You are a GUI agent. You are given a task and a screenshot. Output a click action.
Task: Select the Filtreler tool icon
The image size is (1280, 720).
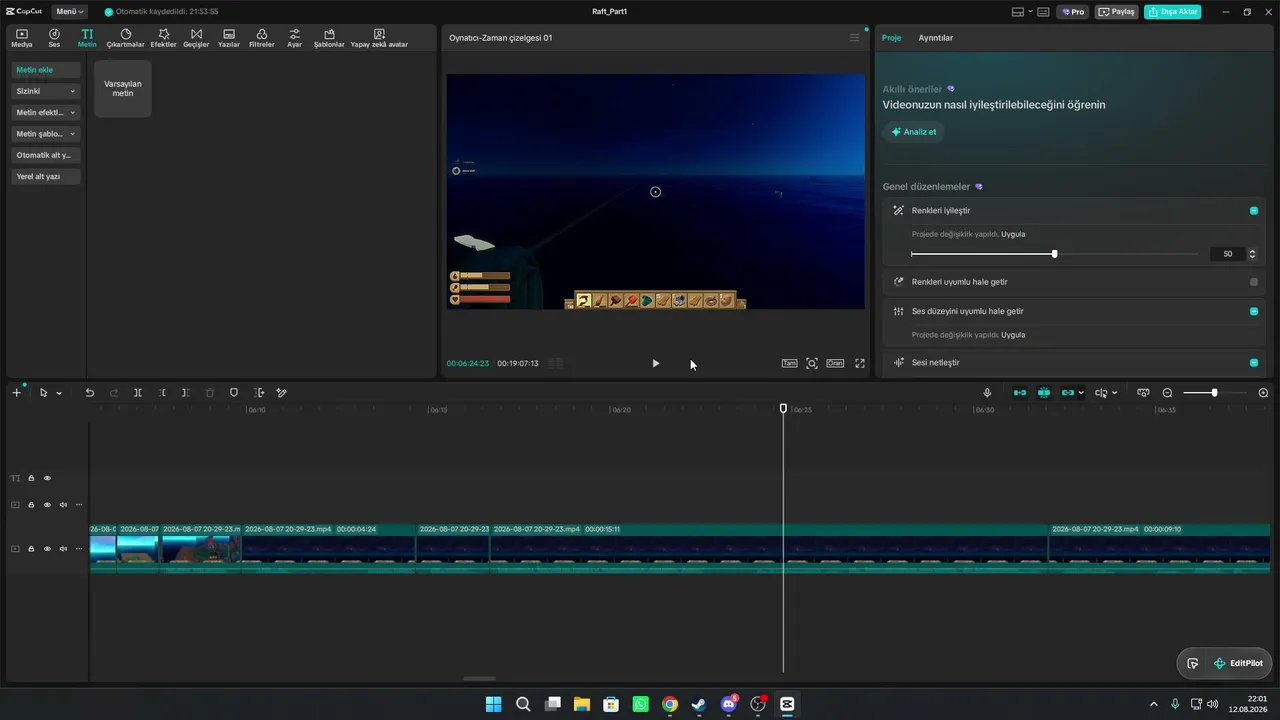[x=262, y=38]
